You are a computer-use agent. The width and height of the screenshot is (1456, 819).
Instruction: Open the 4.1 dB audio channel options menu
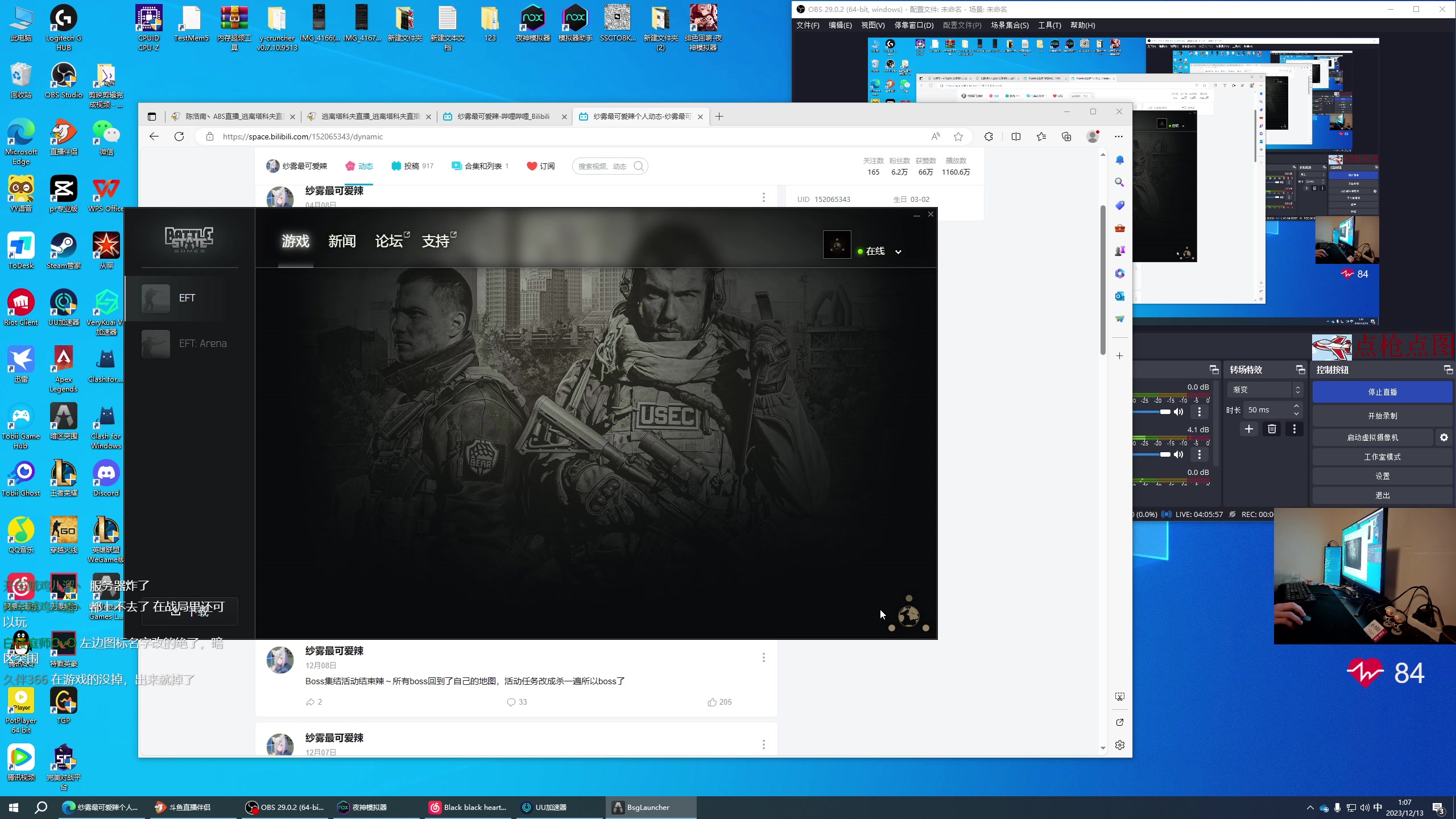click(x=1199, y=454)
